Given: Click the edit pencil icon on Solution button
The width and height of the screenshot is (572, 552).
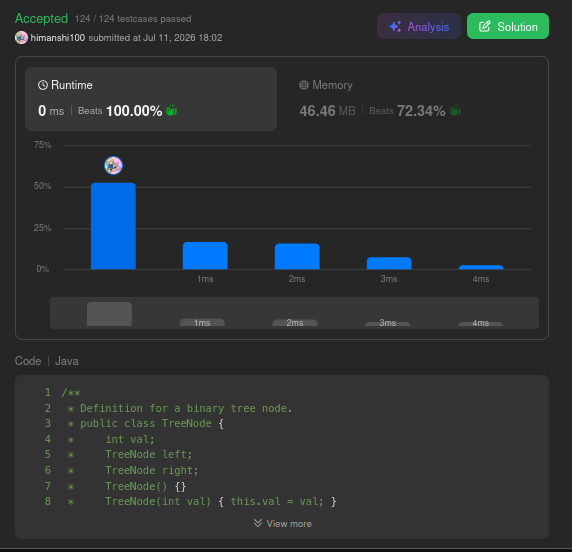Looking at the screenshot, I should 484,26.
